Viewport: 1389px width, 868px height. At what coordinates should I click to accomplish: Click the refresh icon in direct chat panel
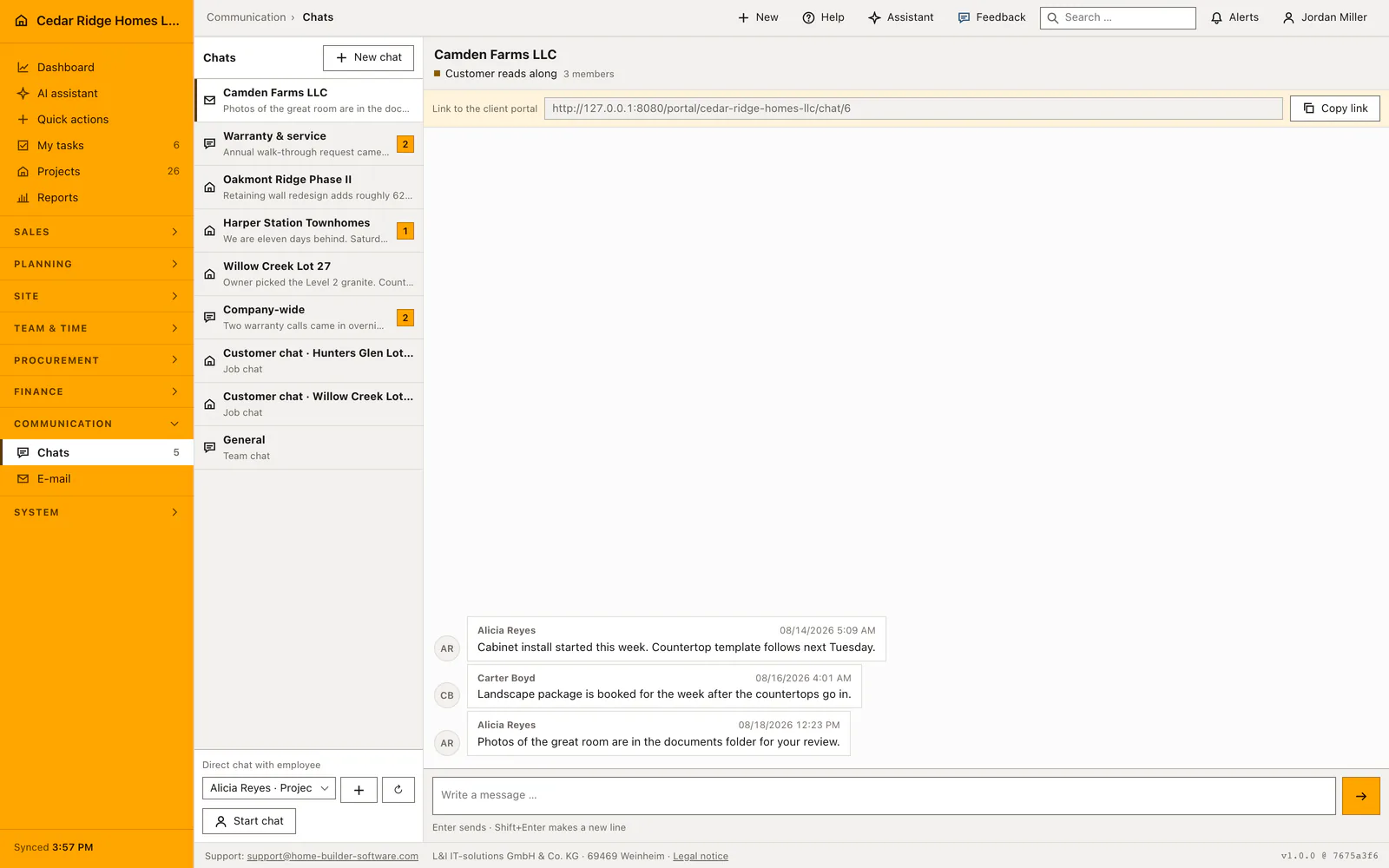tap(398, 790)
